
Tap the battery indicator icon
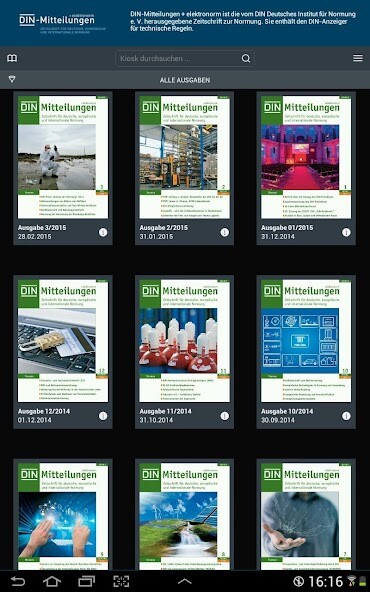pyautogui.click(x=363, y=581)
